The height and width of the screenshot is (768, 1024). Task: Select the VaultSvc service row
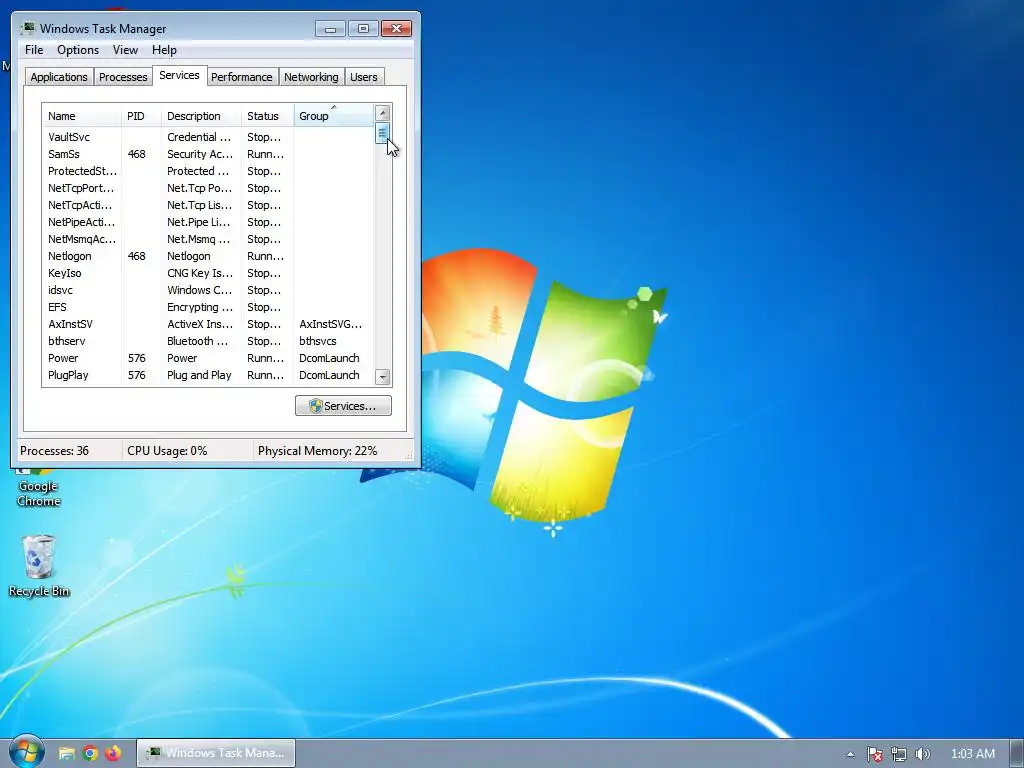(208, 136)
